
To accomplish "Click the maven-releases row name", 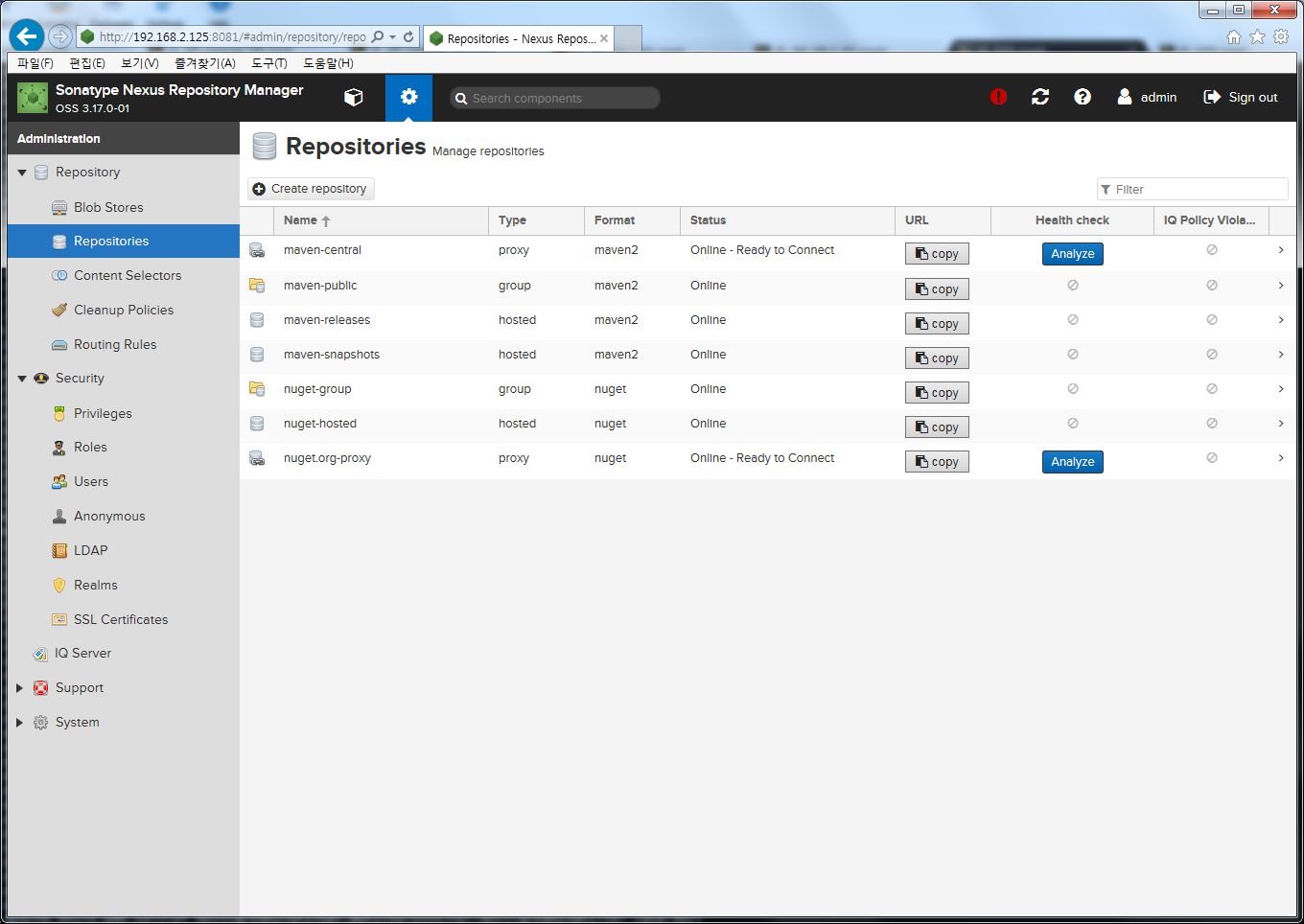I will (327, 320).
